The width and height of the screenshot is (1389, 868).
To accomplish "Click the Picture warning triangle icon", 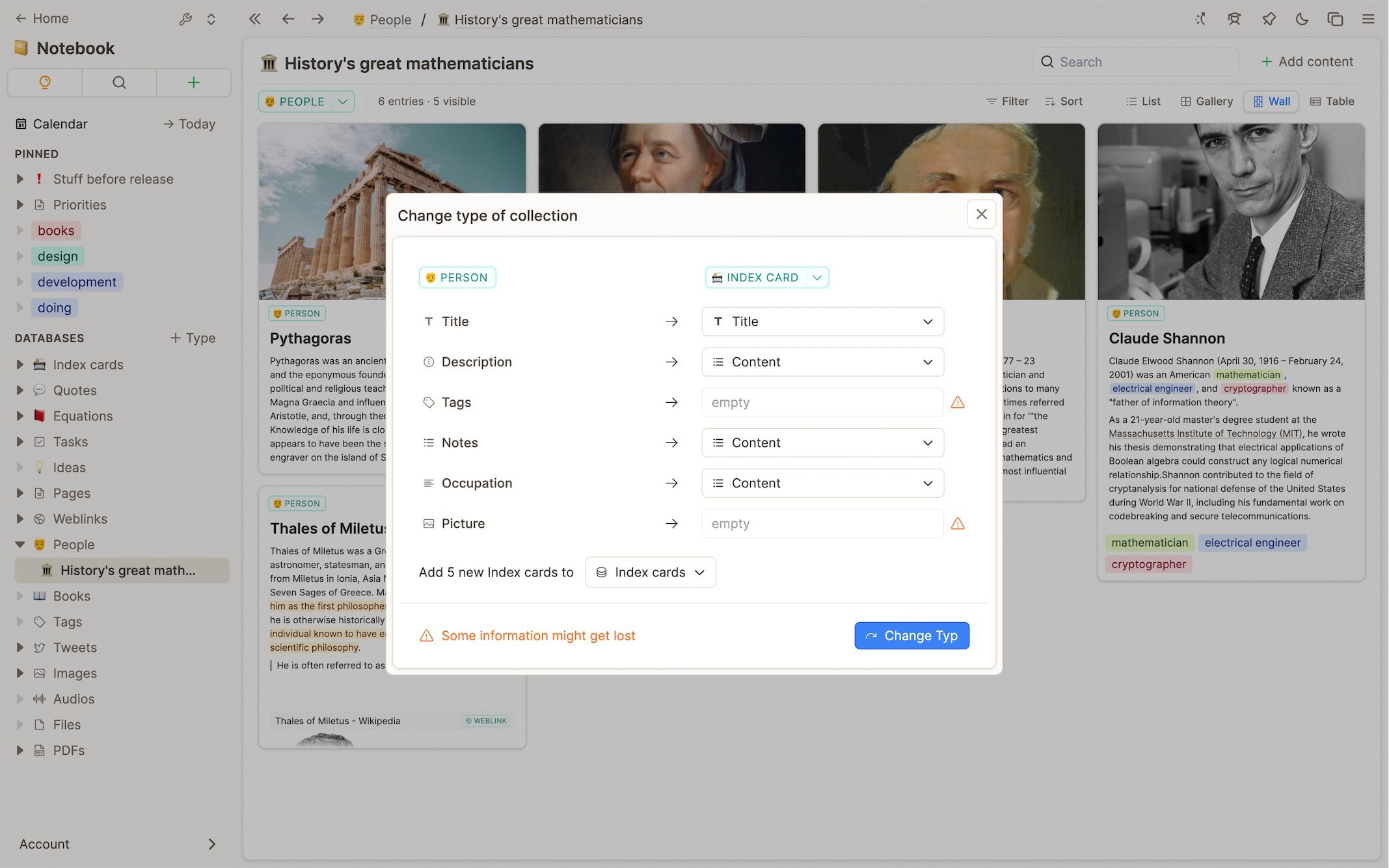I will pos(958,524).
